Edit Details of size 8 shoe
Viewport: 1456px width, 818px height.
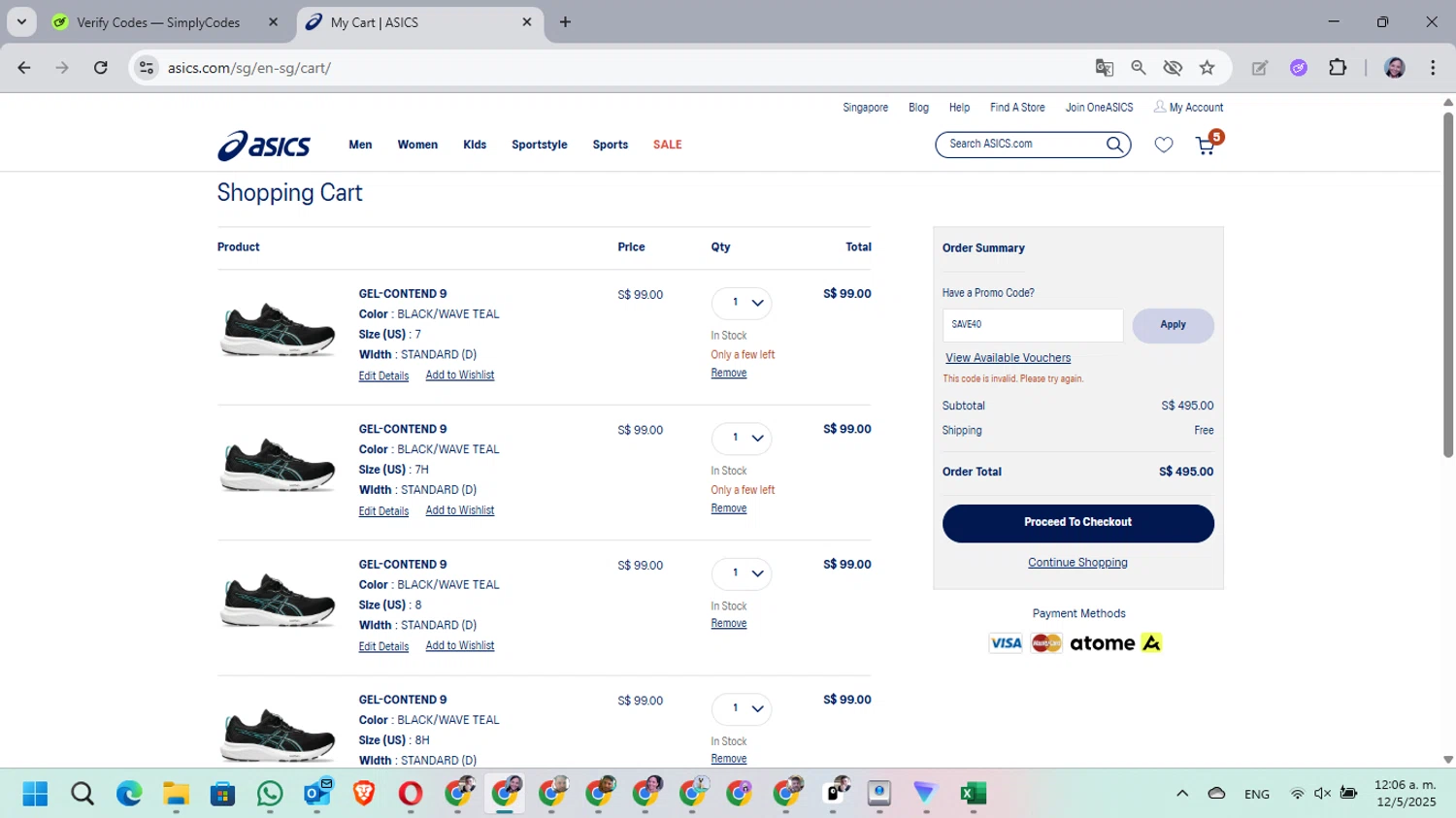tap(383, 647)
